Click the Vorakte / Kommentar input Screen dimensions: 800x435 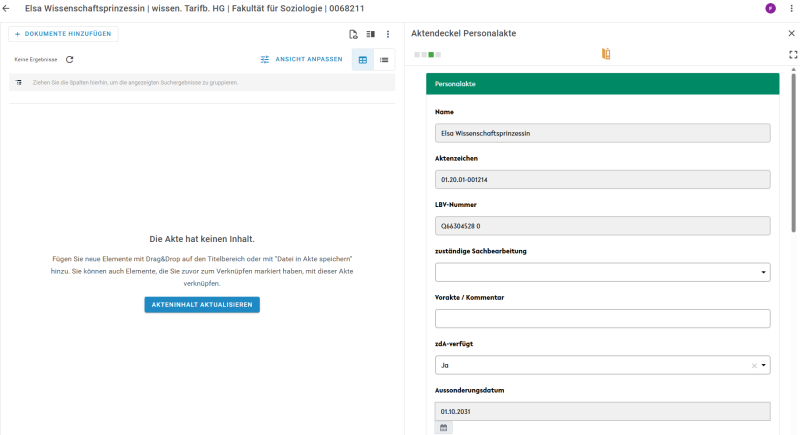click(x=603, y=319)
